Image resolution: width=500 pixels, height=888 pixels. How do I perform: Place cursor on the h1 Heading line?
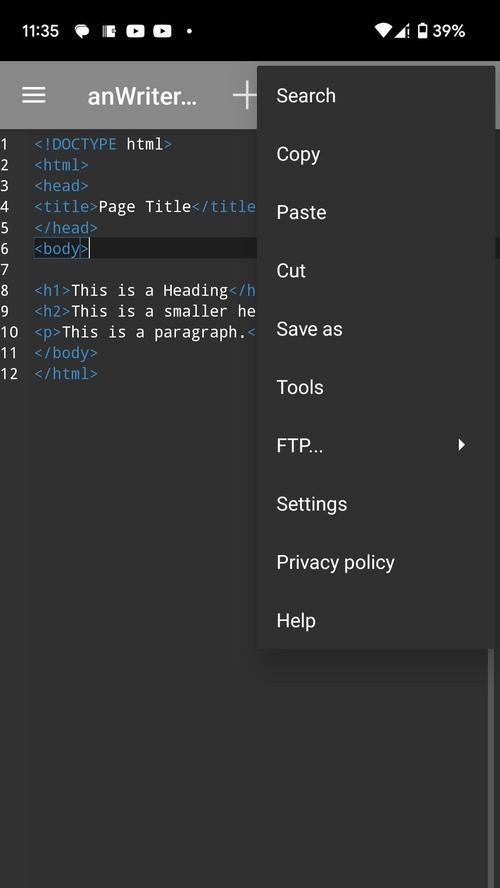coord(146,291)
